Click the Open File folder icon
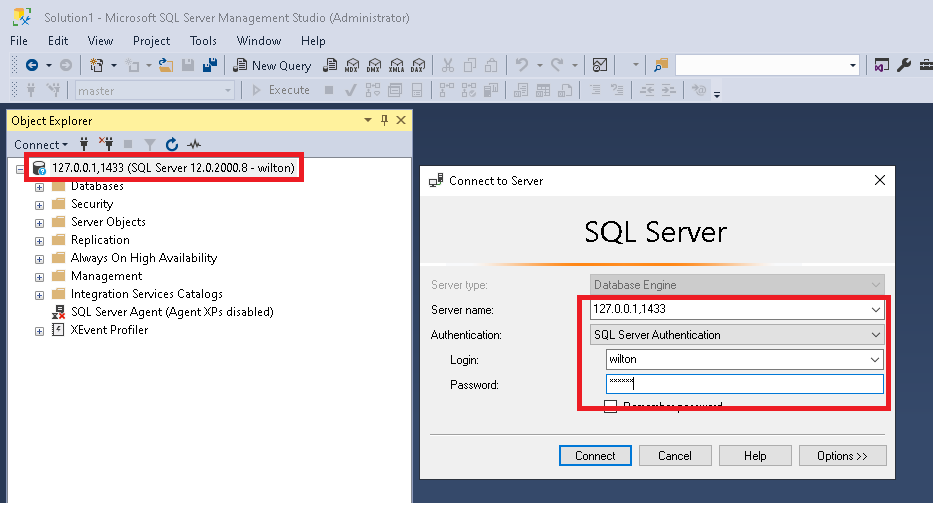Screen dimensions: 933x506 pos(165,65)
